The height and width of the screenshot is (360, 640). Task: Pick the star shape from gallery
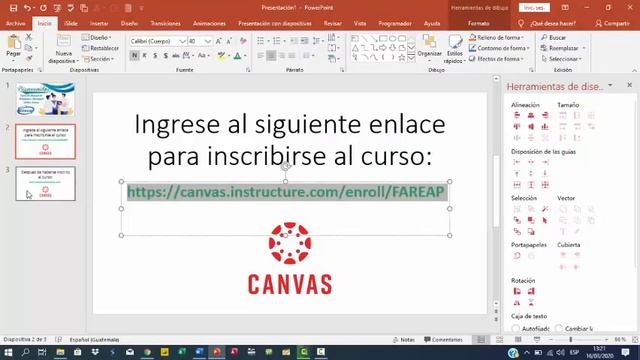tap(402, 58)
